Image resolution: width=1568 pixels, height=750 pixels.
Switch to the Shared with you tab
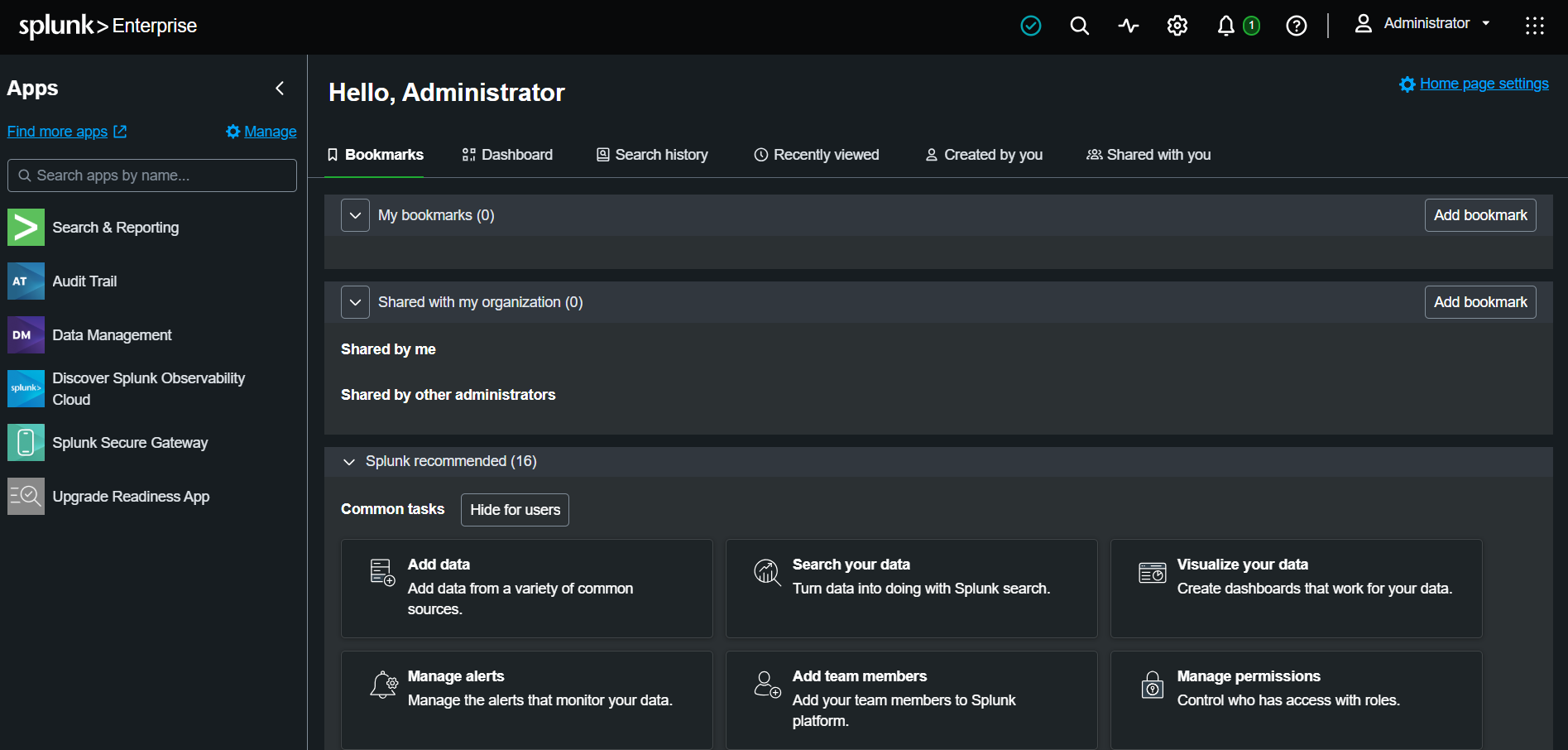(1148, 155)
